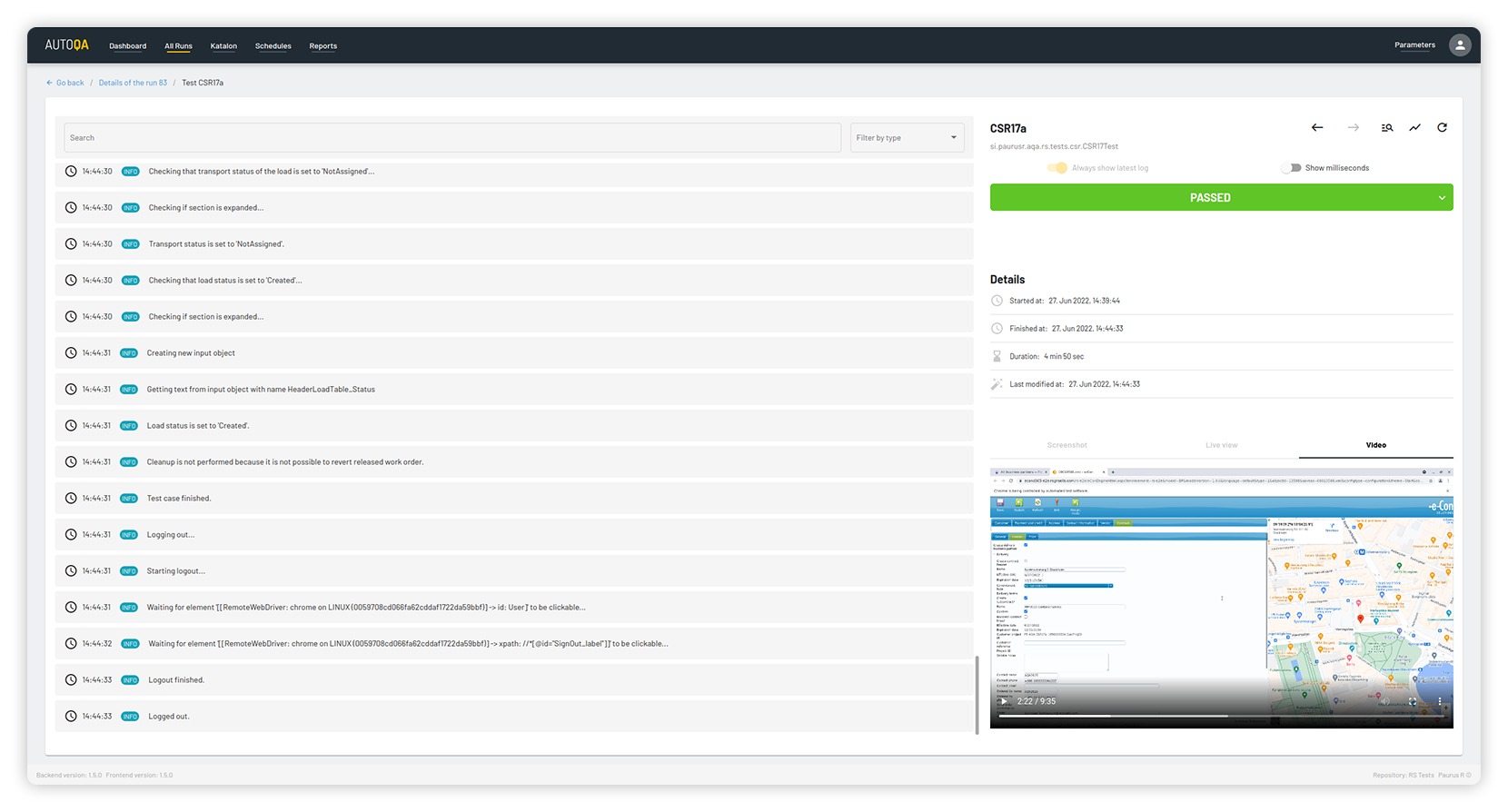The image size is (1508, 812).
Task: Open the Schedules menu item
Action: 273,46
